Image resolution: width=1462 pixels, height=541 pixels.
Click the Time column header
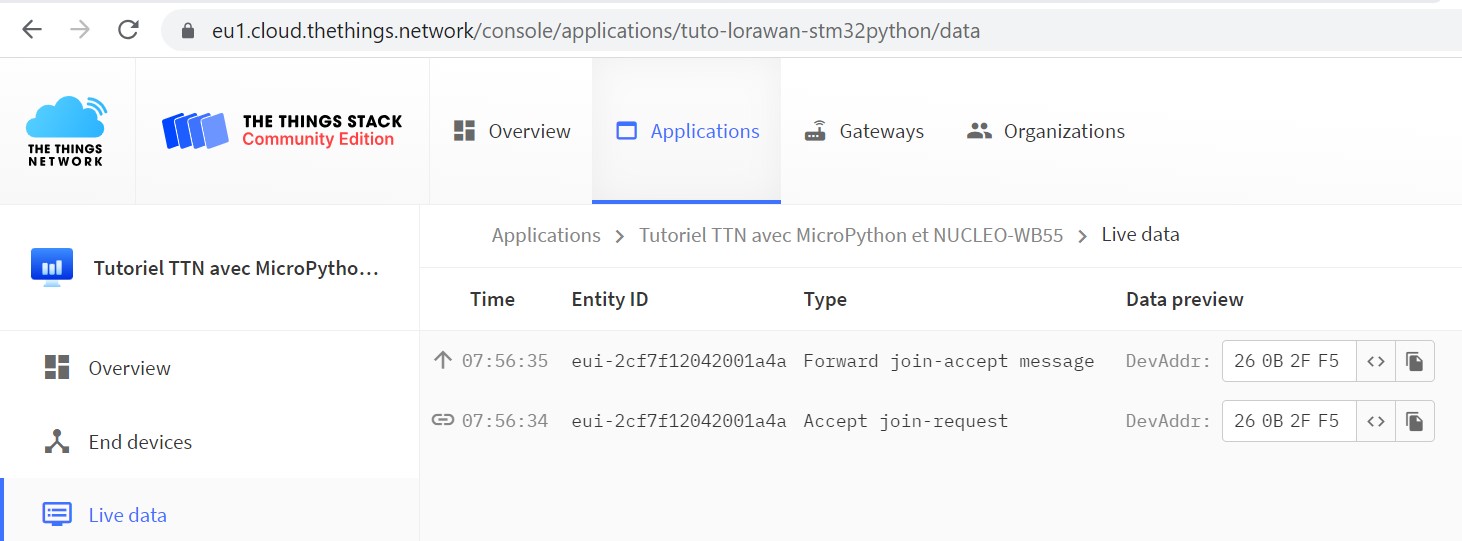pos(492,299)
